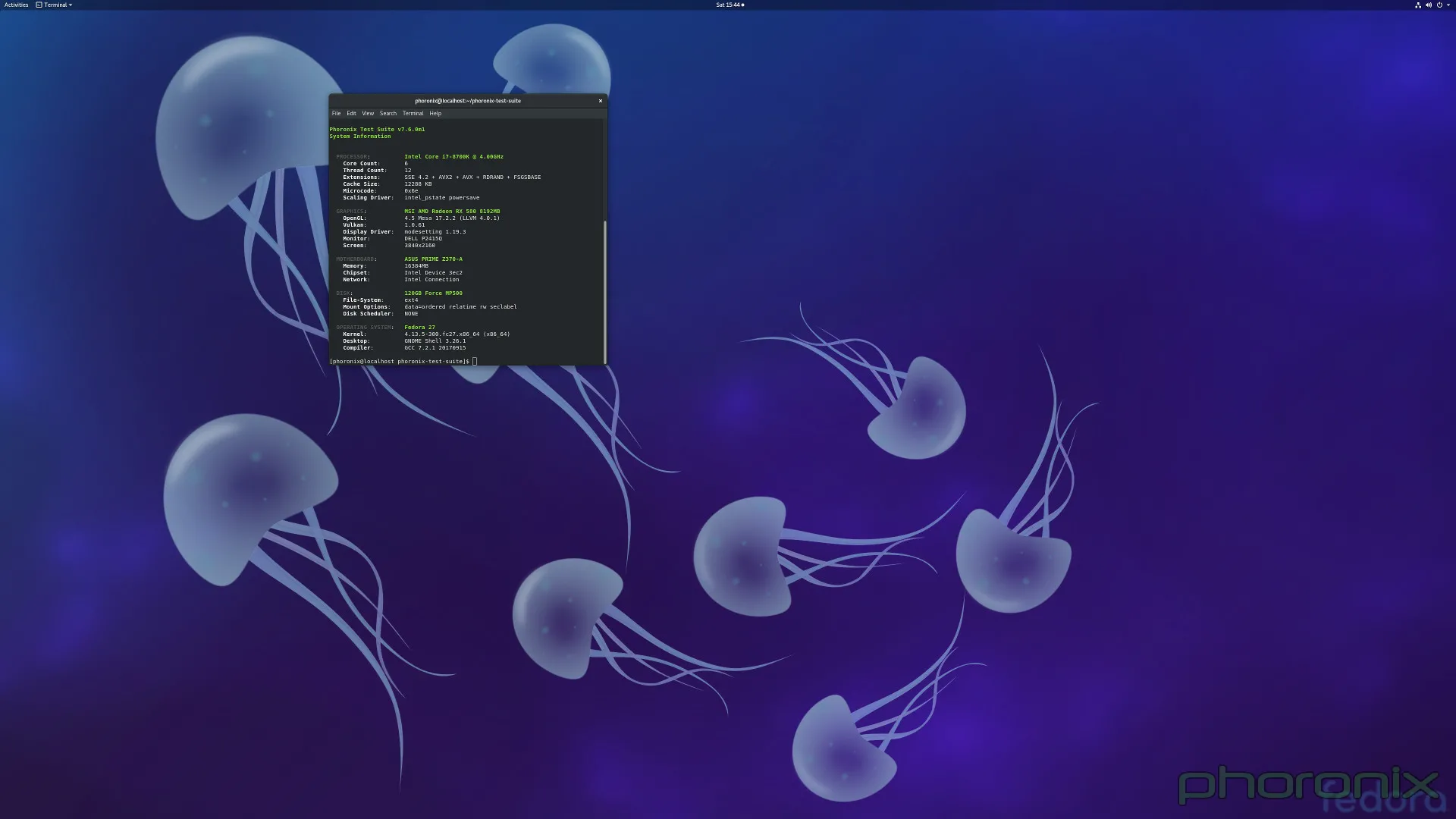Click the 'modesetting 1.19.3' value
Viewport: 1456px width, 819px height.
pyautogui.click(x=435, y=232)
